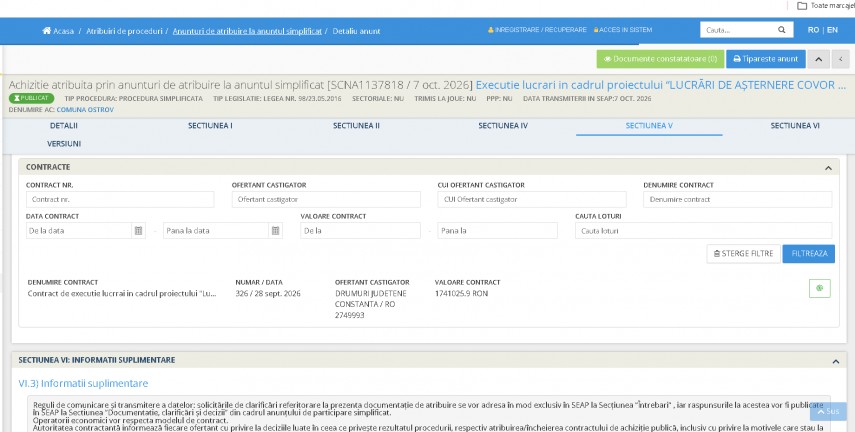
Task: Focus the Valoare contract Pana la field
Action: [x=497, y=231]
